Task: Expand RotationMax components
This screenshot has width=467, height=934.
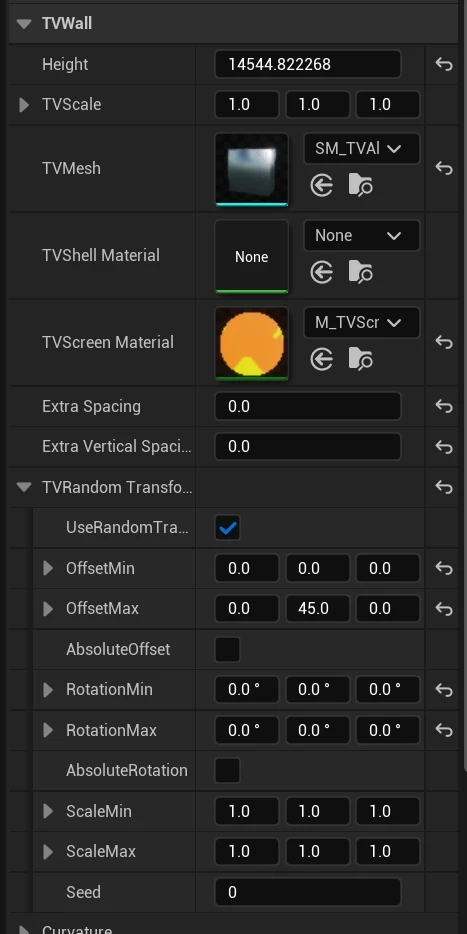Action: (48, 730)
